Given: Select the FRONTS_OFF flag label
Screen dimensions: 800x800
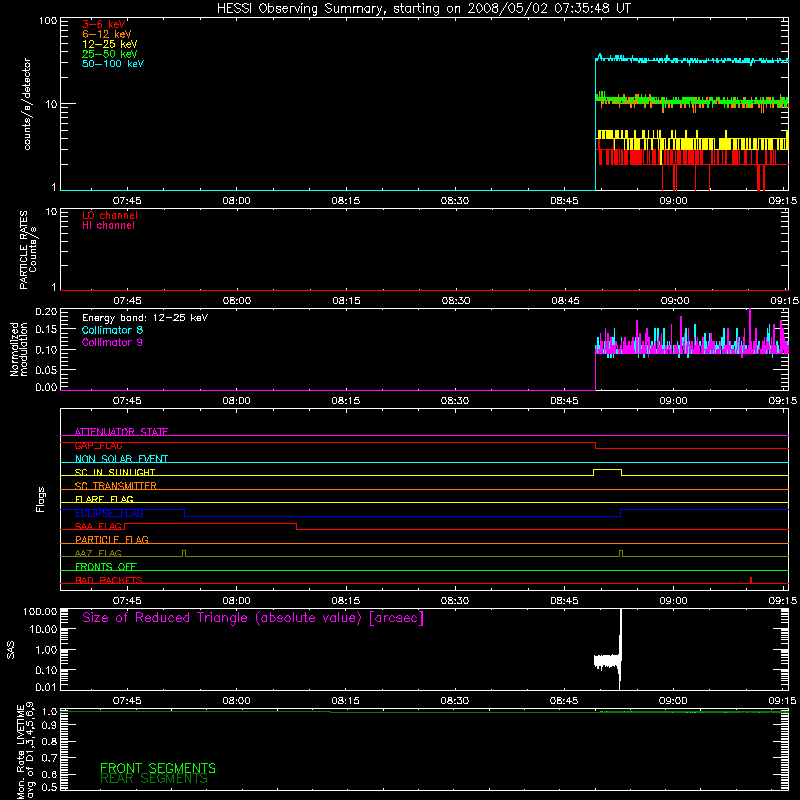Looking at the screenshot, I should tap(106, 567).
